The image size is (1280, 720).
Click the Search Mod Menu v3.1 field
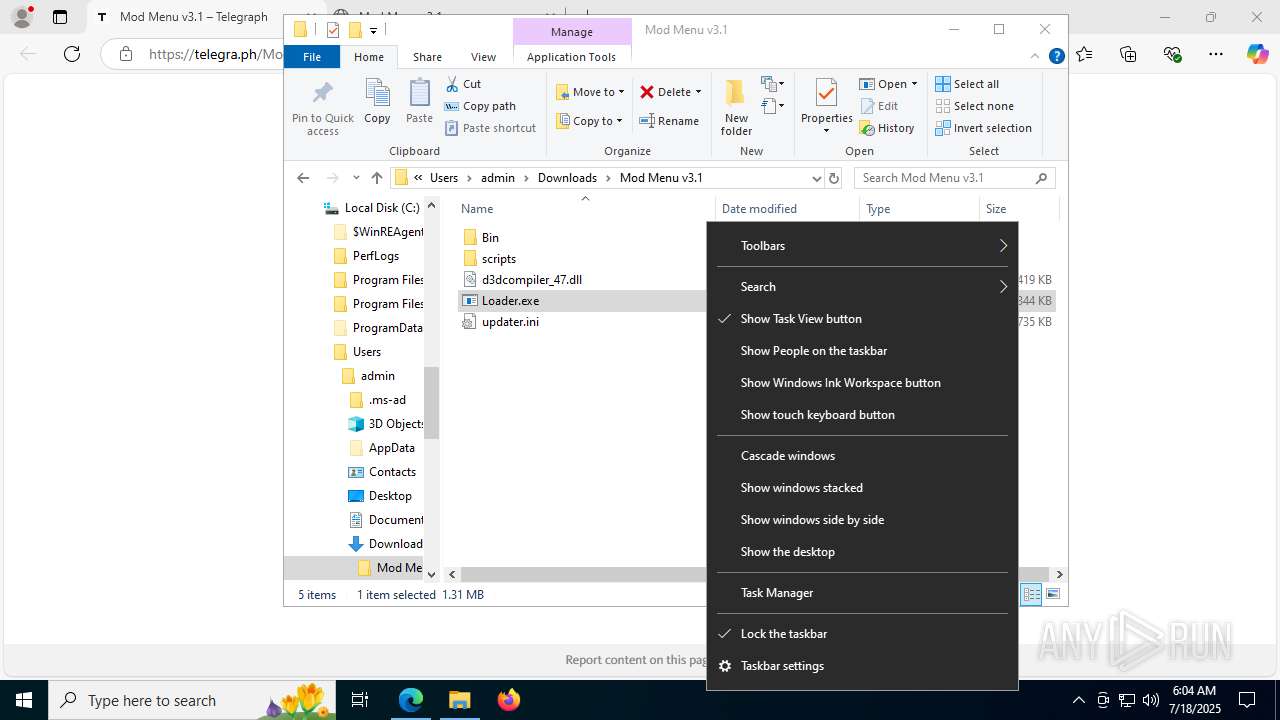(955, 178)
